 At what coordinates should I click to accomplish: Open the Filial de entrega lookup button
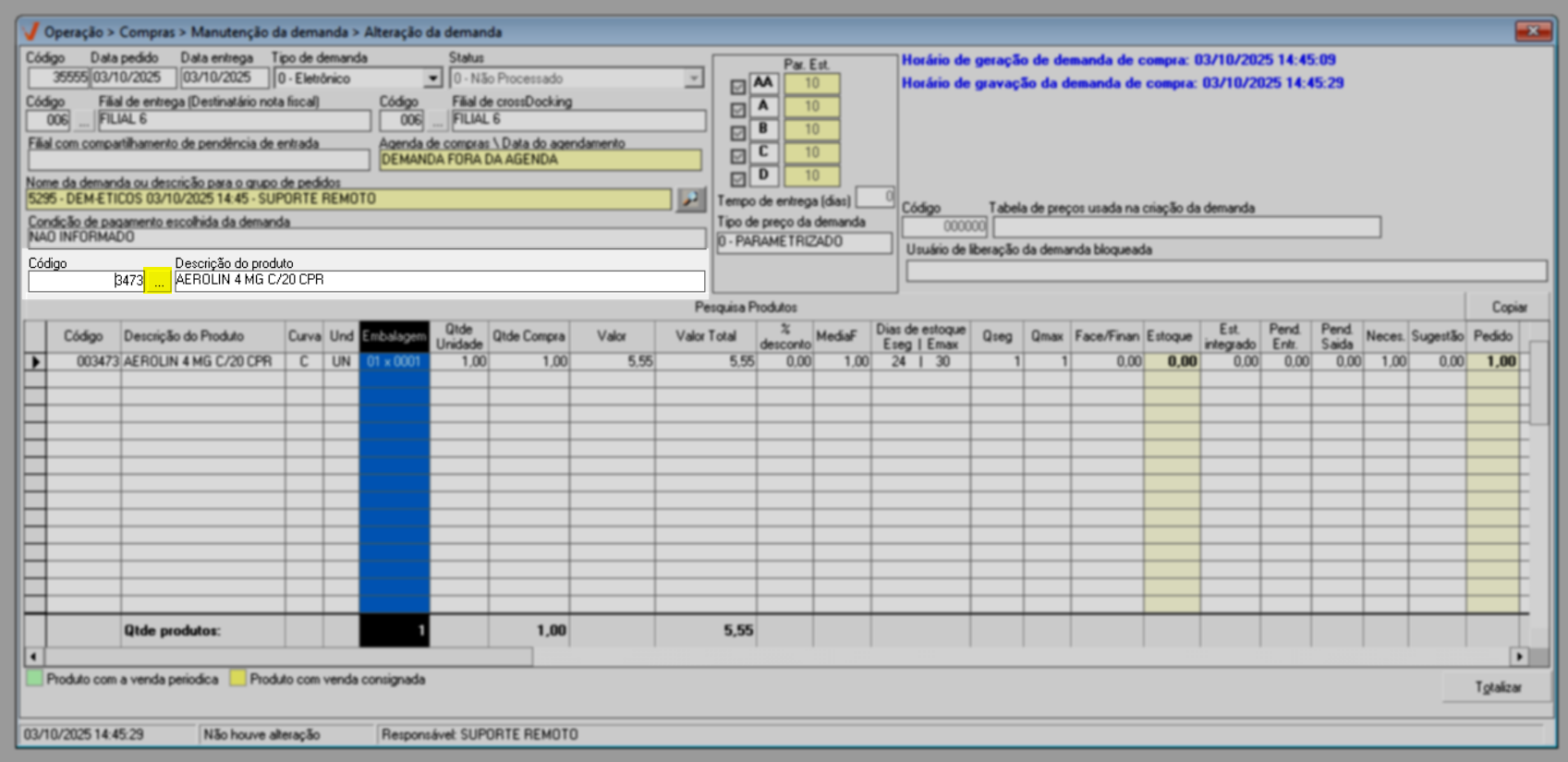pyautogui.click(x=84, y=121)
